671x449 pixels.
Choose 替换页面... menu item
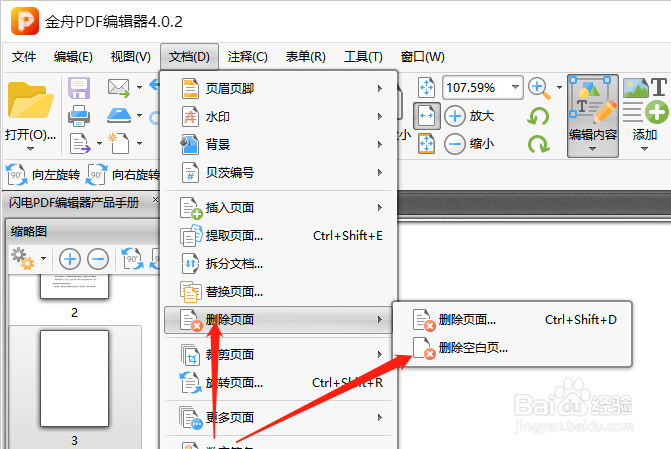click(278, 292)
